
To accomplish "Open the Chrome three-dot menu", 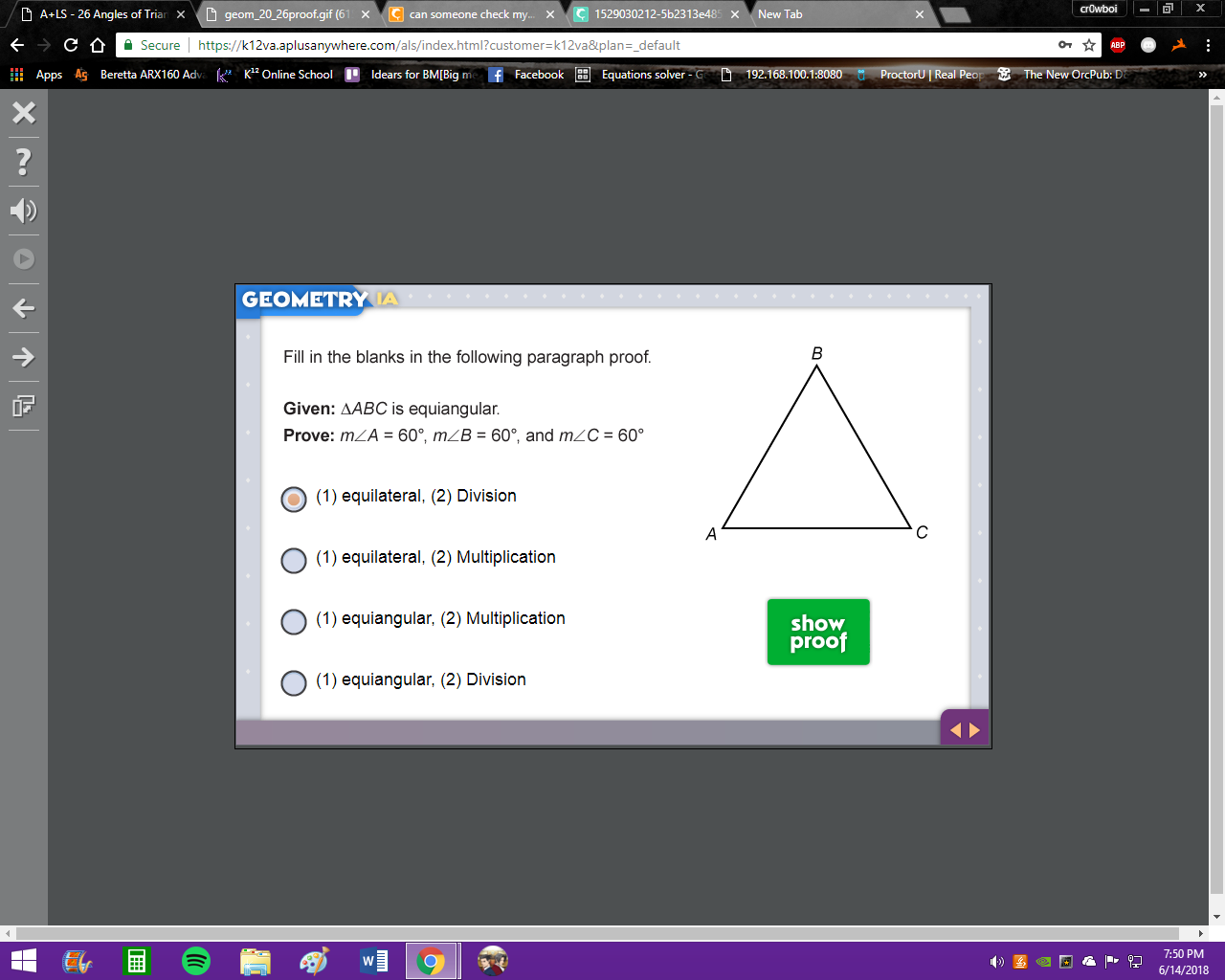I will click(1208, 45).
